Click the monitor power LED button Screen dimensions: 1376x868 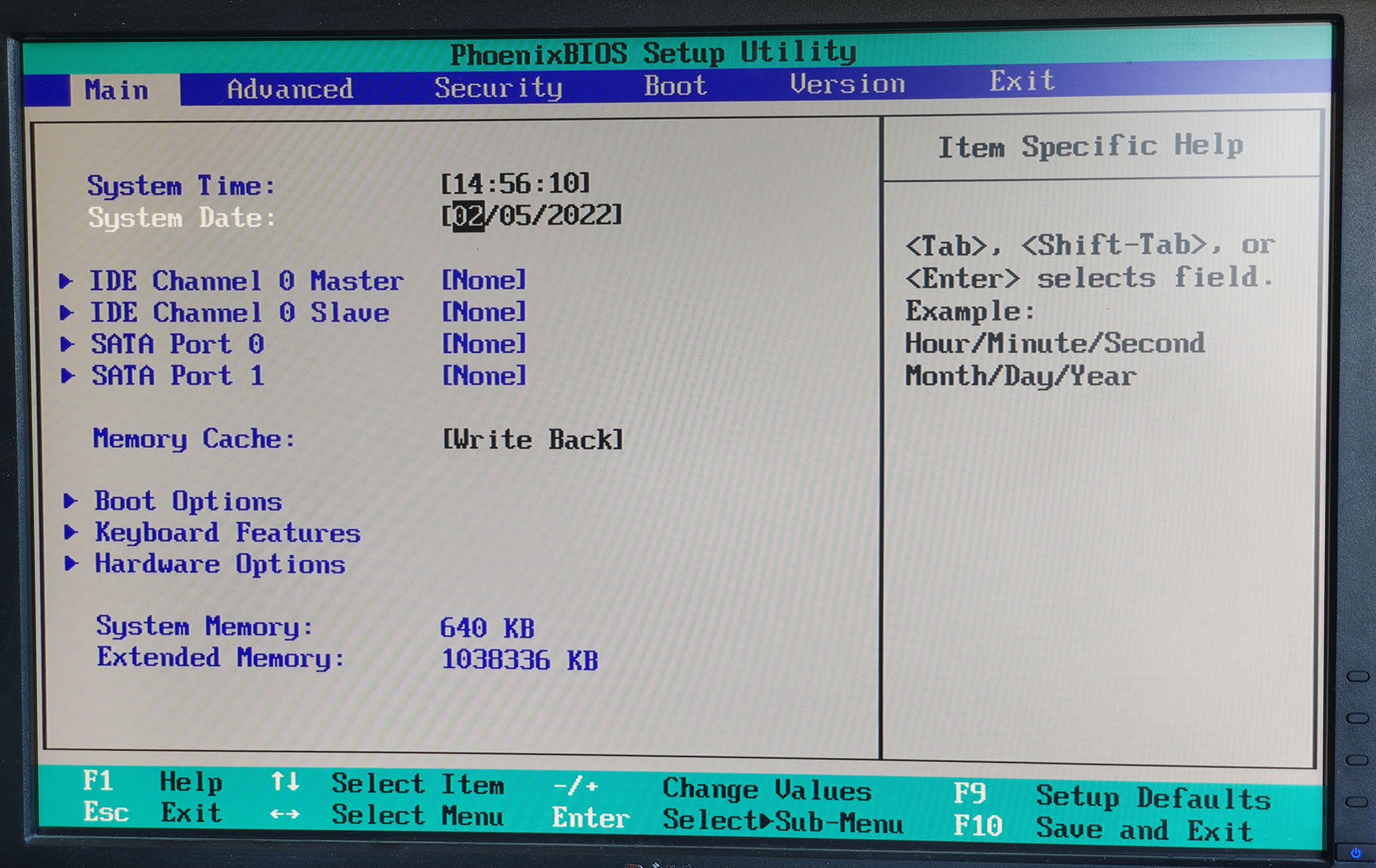(1355, 853)
